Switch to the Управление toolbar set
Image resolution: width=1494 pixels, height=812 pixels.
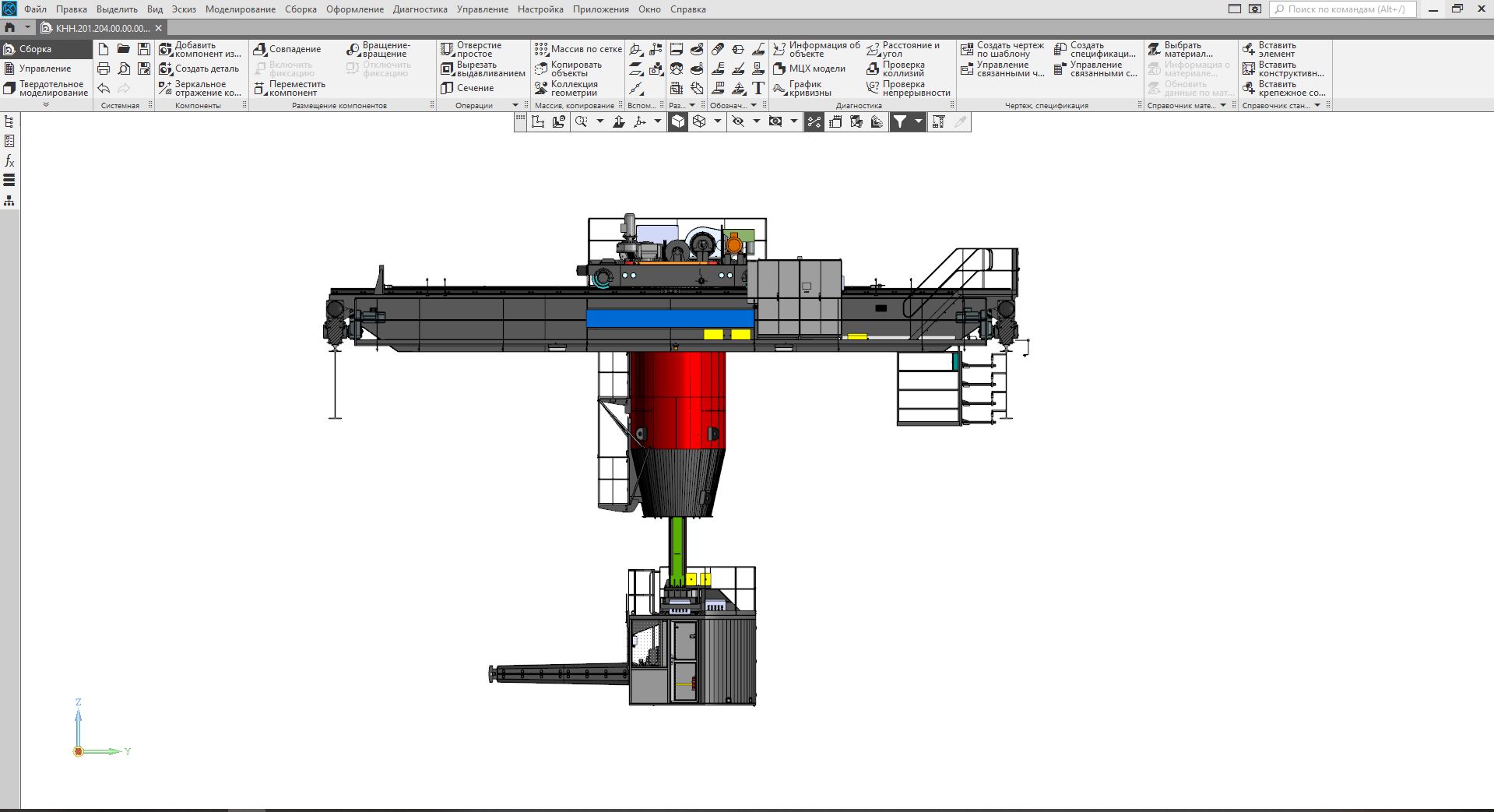pyautogui.click(x=45, y=69)
